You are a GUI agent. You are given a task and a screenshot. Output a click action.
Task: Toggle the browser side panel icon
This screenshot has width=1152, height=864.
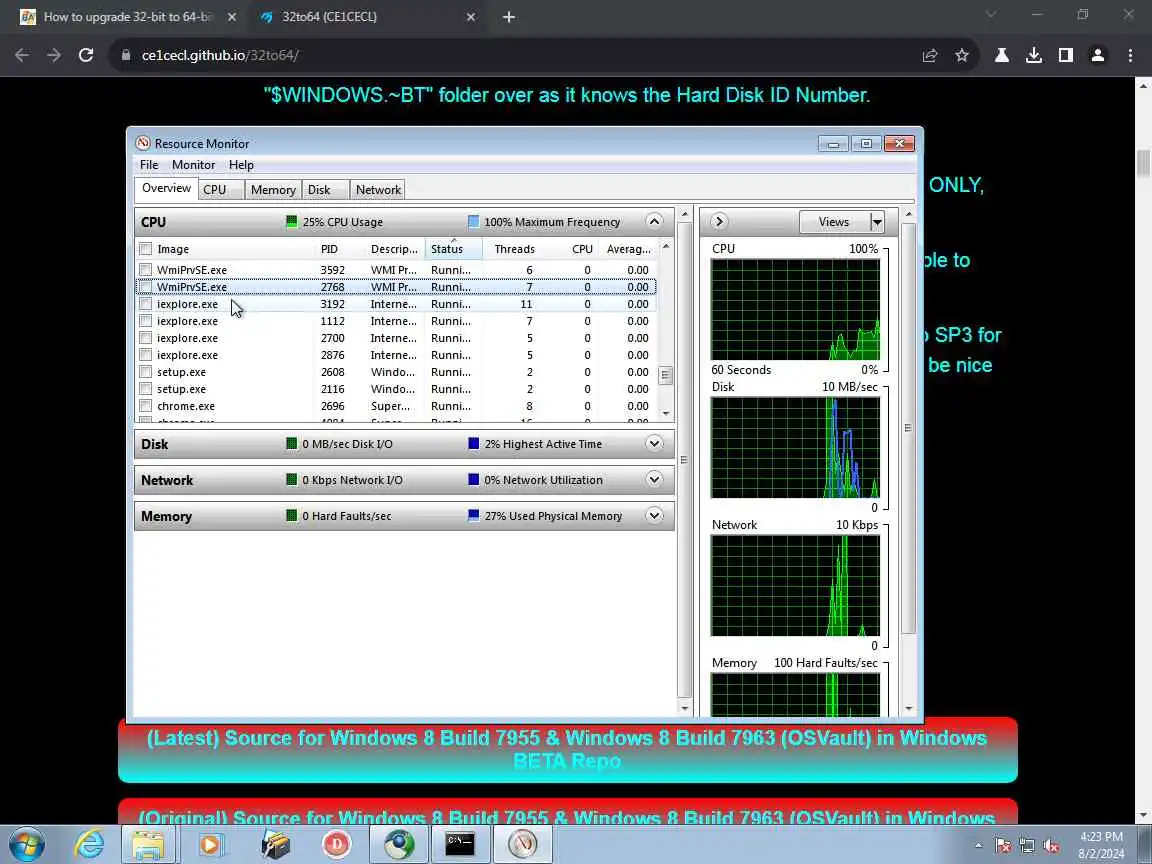pyautogui.click(x=1065, y=55)
